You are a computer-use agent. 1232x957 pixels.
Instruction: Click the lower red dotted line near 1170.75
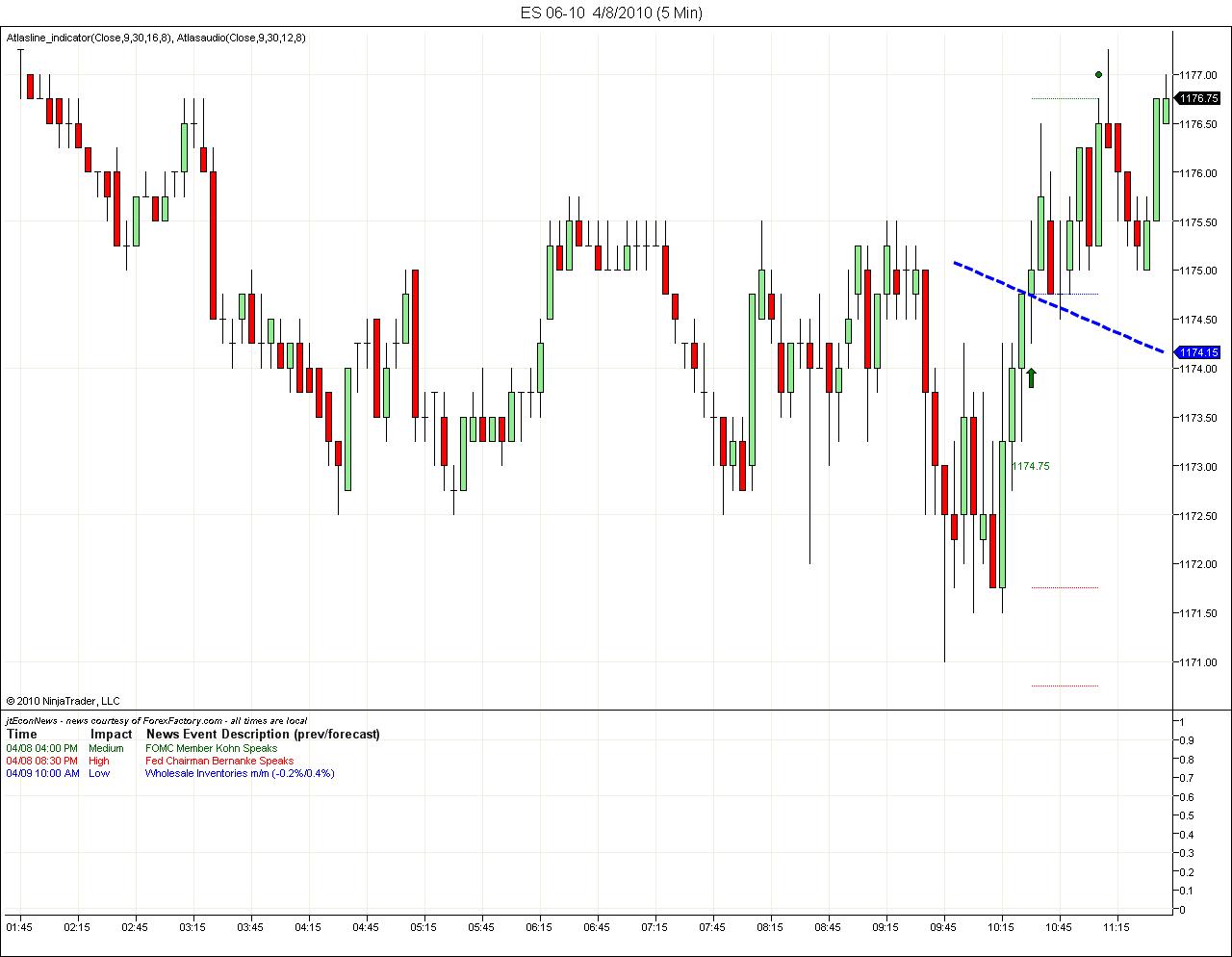pyautogui.click(x=1065, y=685)
